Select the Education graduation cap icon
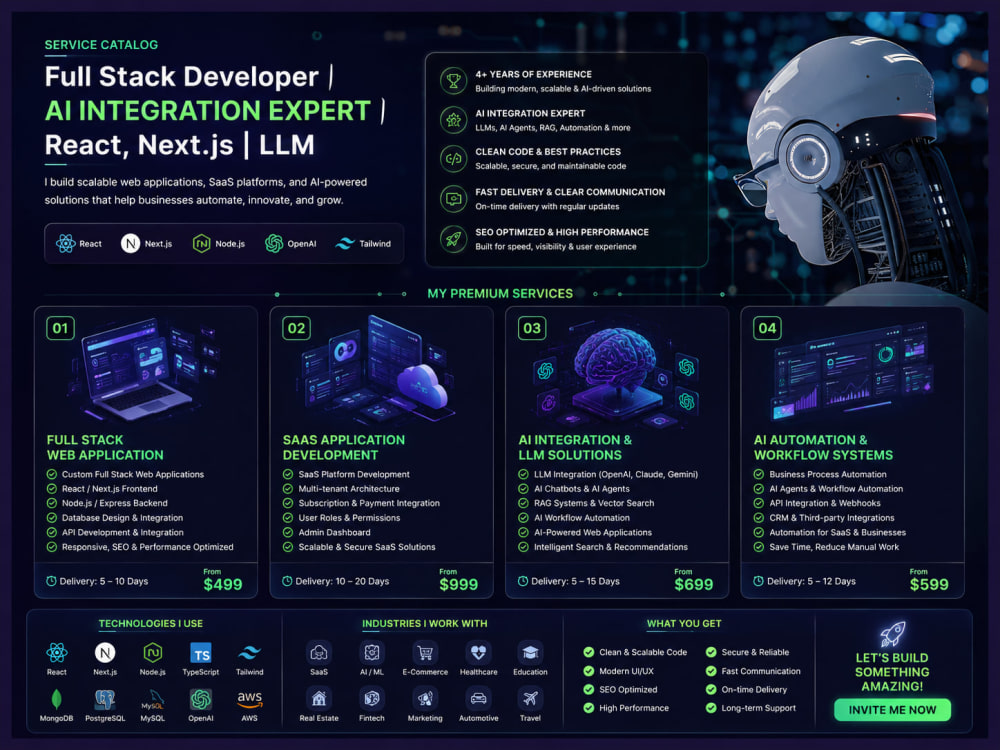The width and height of the screenshot is (1000, 750). tap(530, 652)
